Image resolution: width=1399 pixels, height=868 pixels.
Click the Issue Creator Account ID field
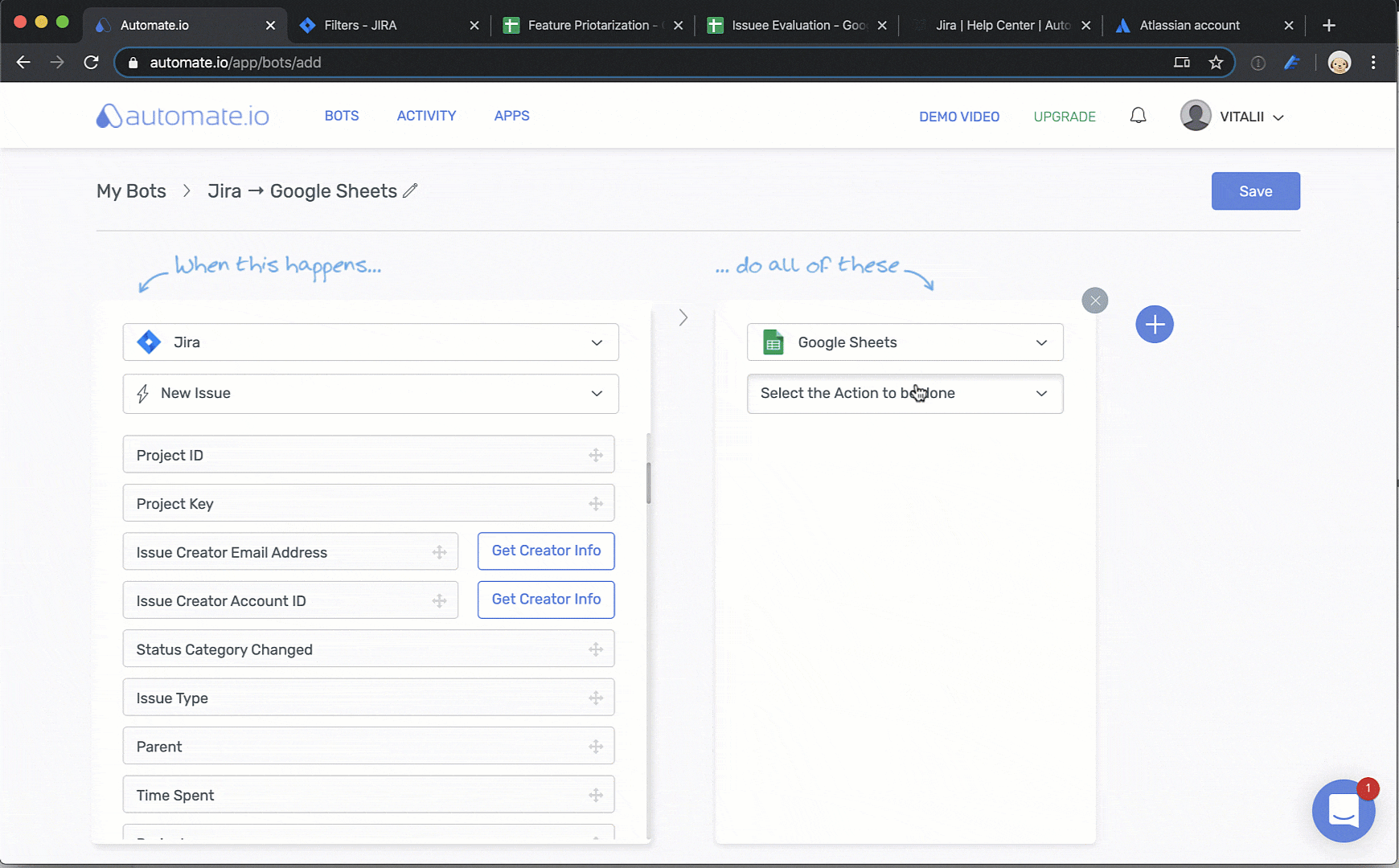(290, 600)
